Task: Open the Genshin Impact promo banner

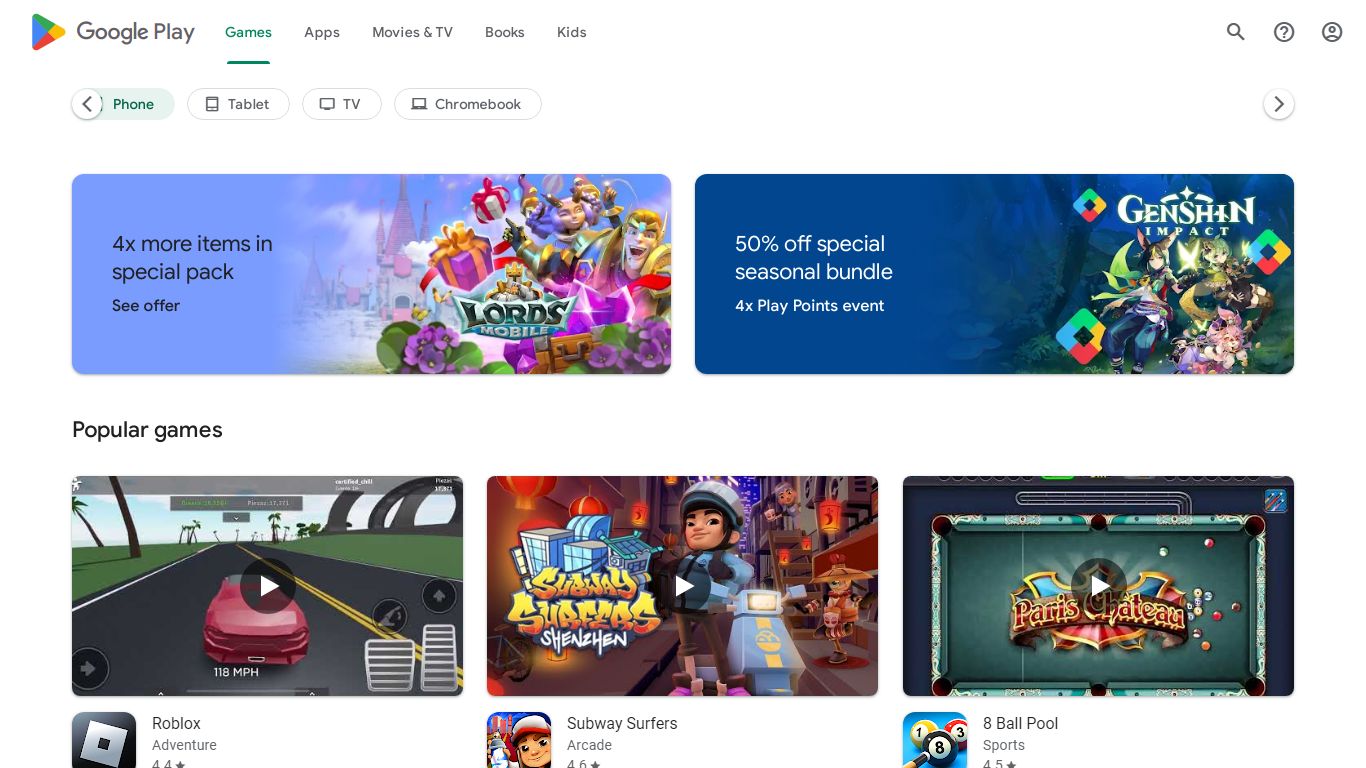Action: (994, 274)
